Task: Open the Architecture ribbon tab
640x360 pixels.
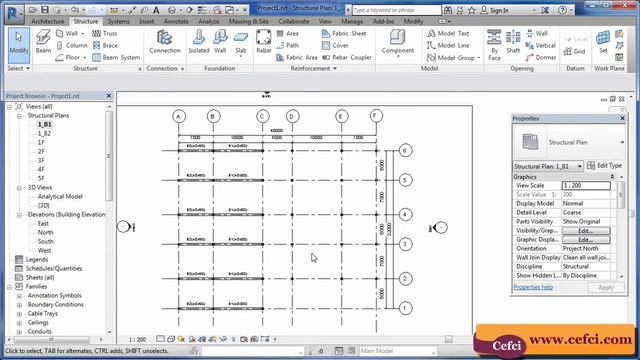Action: tap(48, 21)
